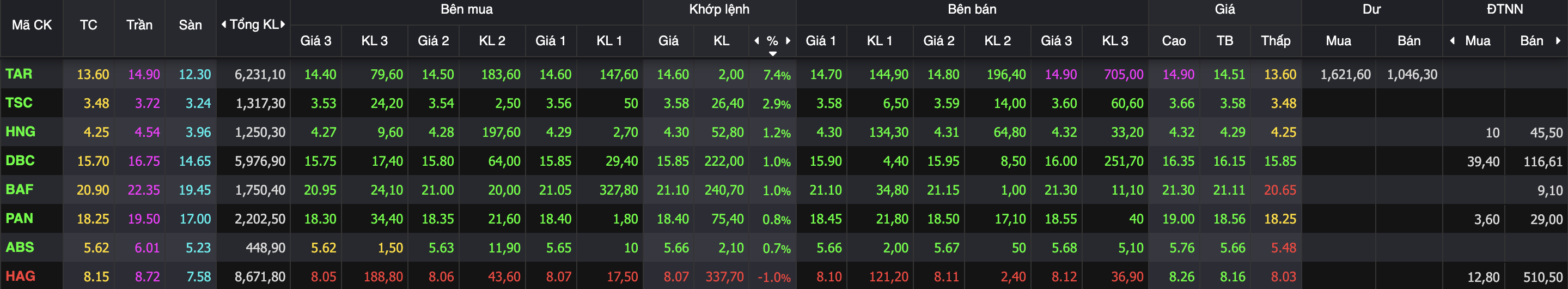Open the HAG stock symbol
This screenshot has width=1568, height=289.
(x=20, y=276)
